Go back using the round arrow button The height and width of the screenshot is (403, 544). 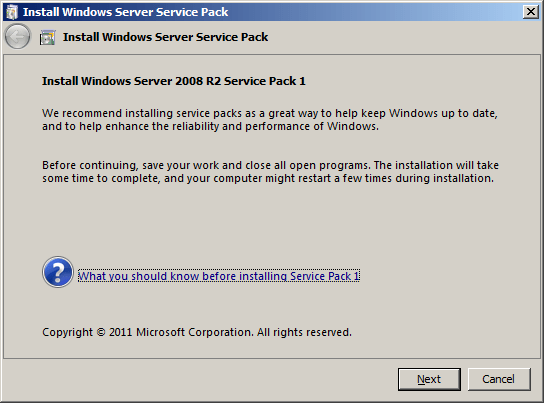coord(17,36)
